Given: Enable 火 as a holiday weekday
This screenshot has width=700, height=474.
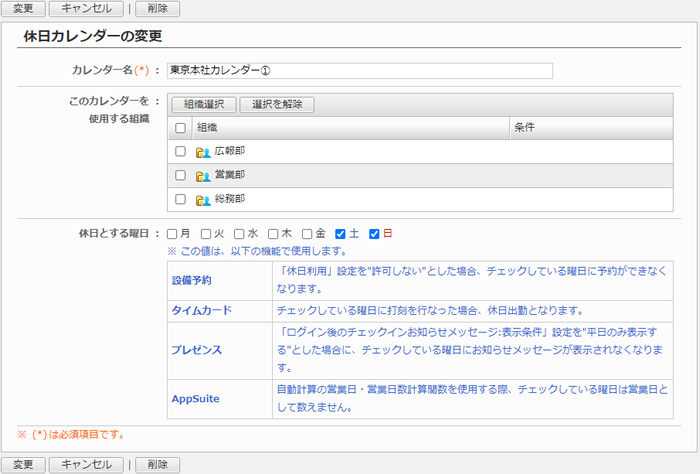Looking at the screenshot, I should tap(206, 234).
